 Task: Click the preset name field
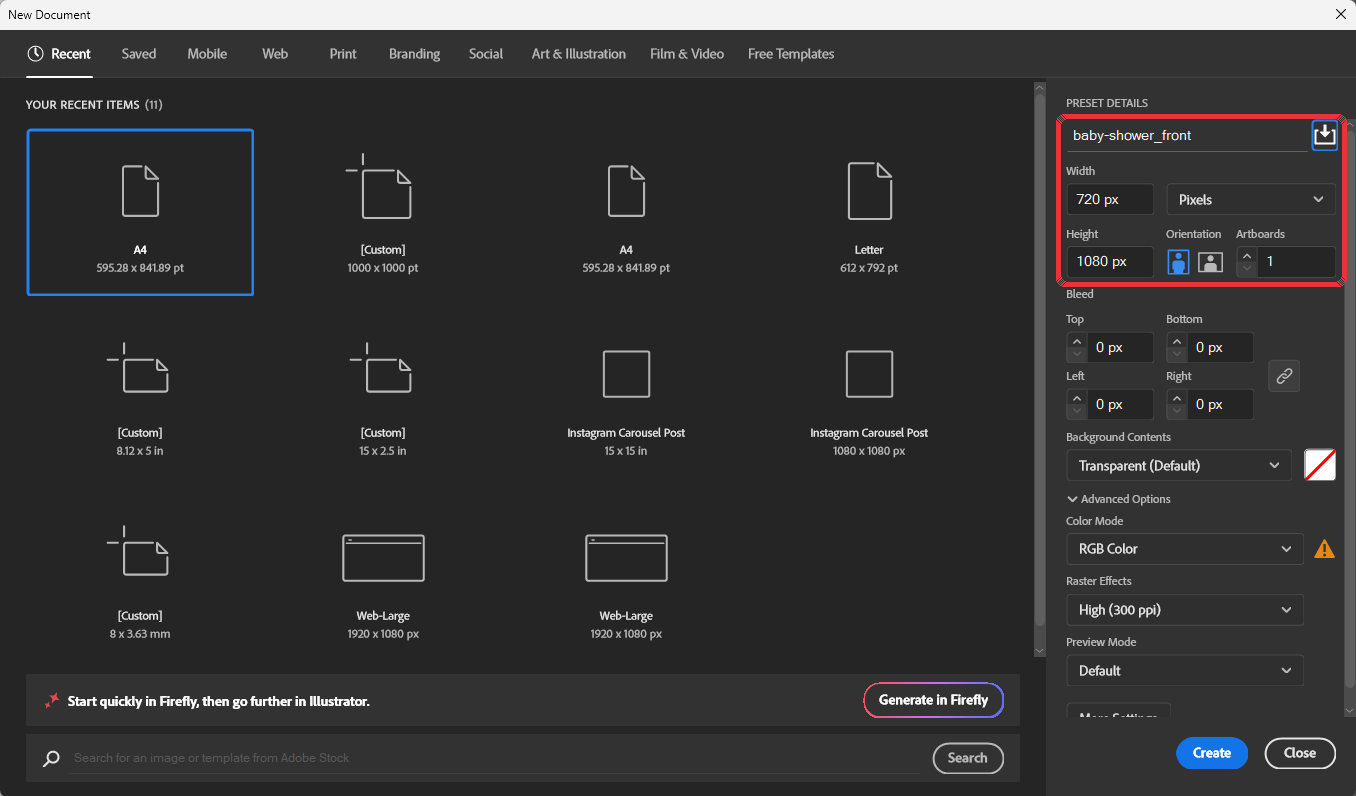(1187, 135)
